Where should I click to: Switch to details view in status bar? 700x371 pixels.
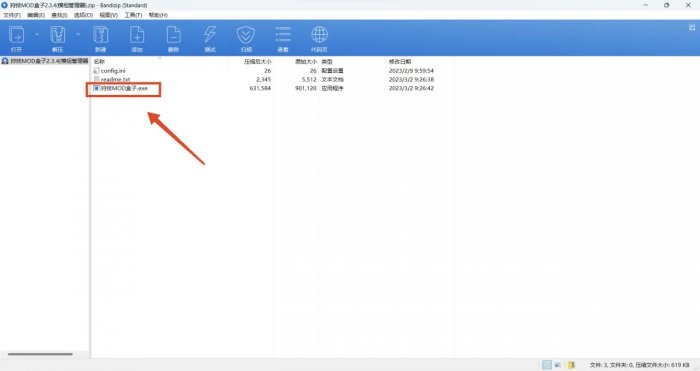tap(546, 365)
